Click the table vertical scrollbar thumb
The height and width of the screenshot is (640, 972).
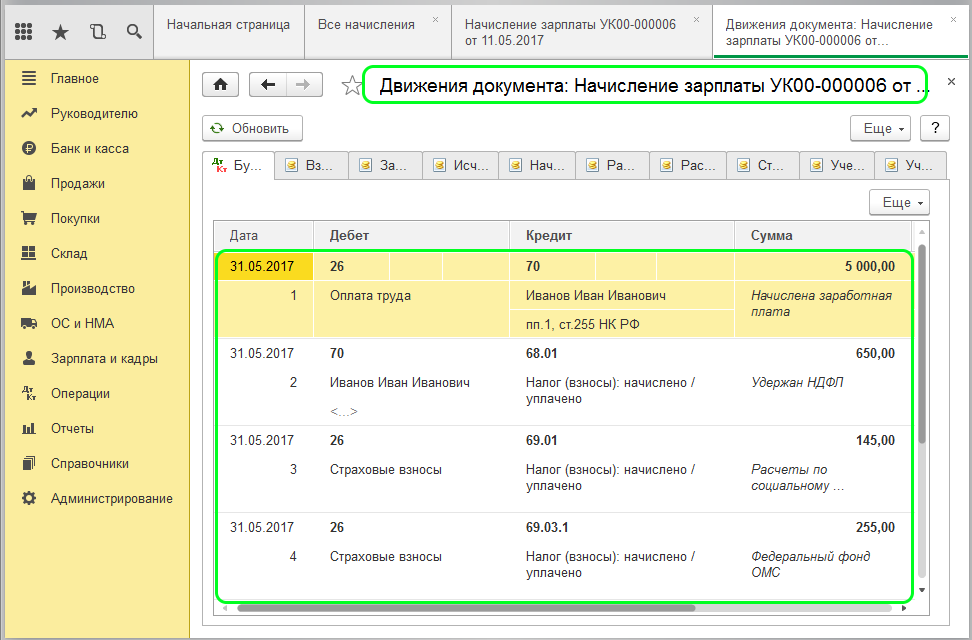click(x=922, y=344)
